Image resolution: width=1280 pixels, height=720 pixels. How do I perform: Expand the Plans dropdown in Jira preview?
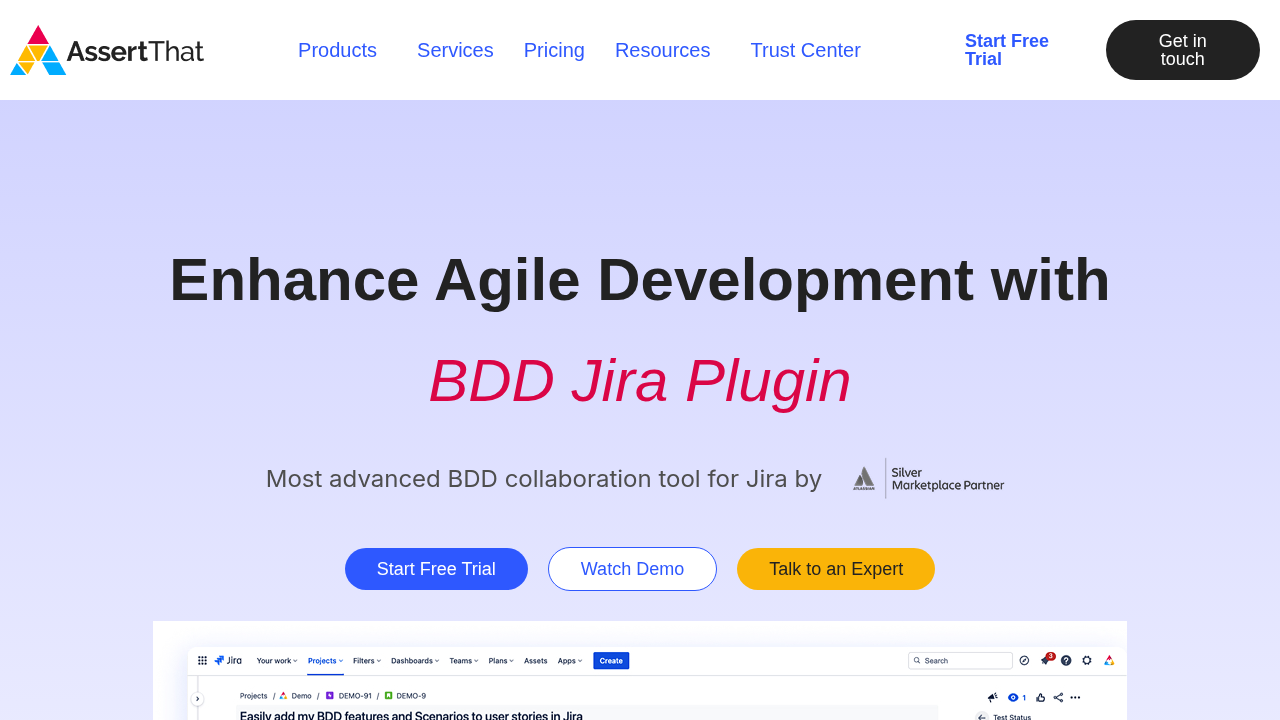click(x=502, y=660)
